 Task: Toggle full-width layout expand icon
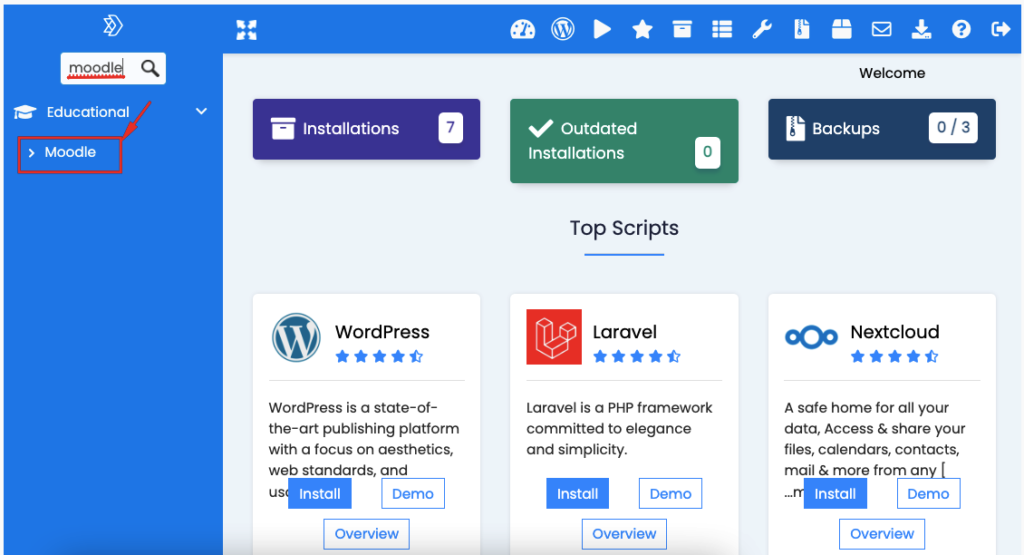[246, 29]
